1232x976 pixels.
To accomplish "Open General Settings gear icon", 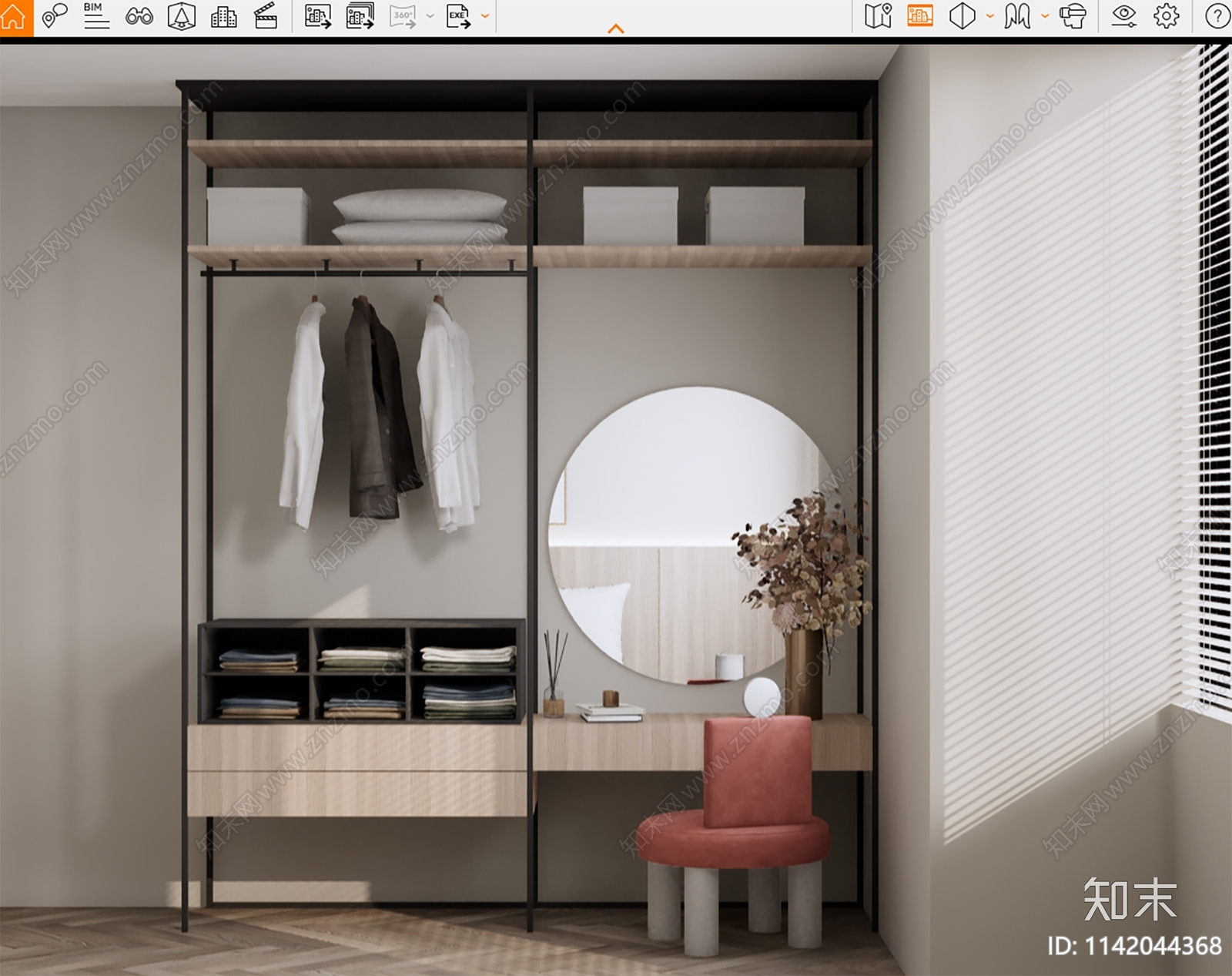I will tap(1167, 16).
